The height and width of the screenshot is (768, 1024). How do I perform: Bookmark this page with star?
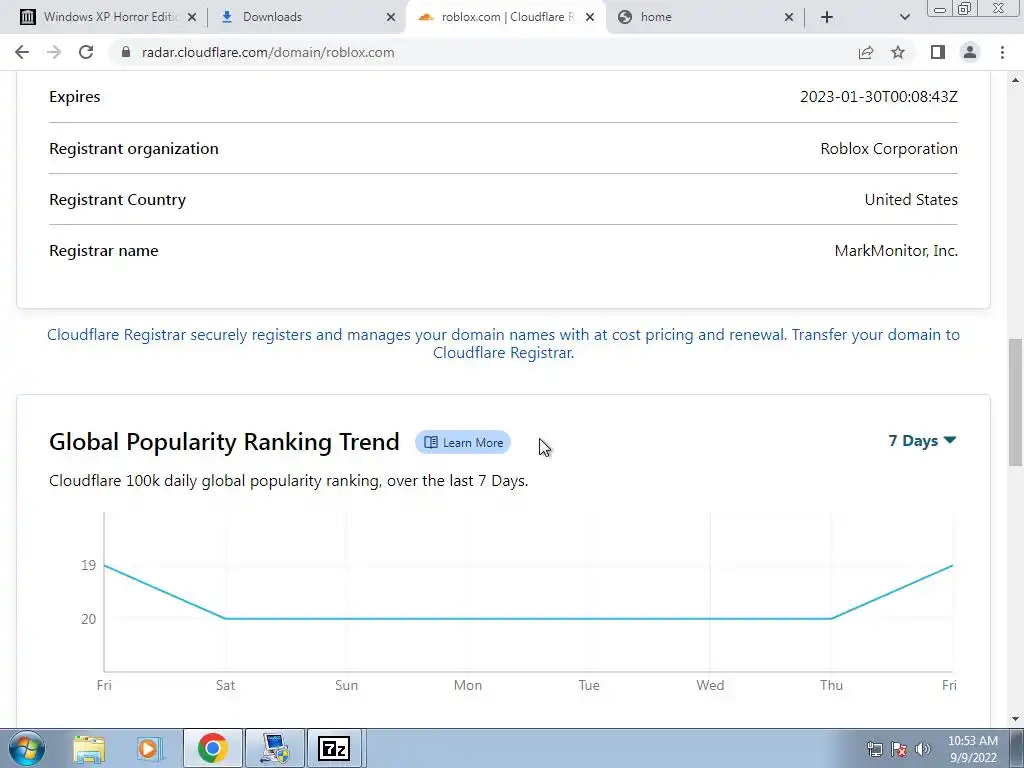898,52
